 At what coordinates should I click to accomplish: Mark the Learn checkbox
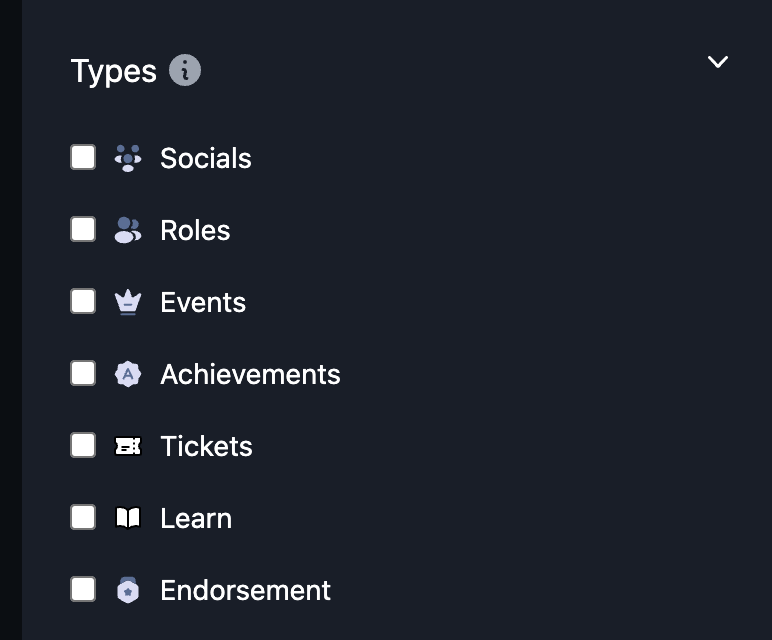click(x=83, y=517)
